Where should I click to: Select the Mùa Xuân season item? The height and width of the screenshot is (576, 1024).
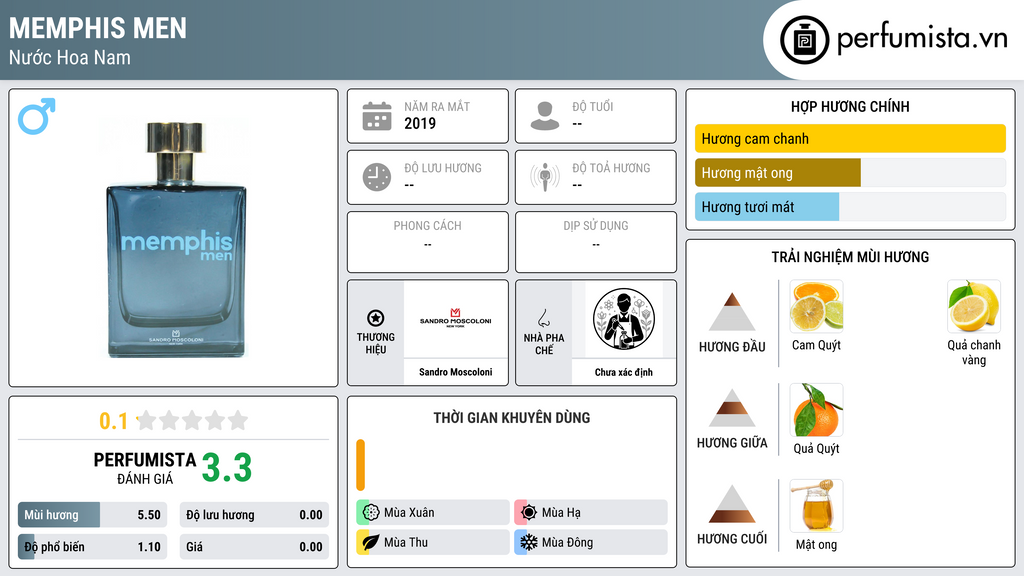click(x=433, y=513)
